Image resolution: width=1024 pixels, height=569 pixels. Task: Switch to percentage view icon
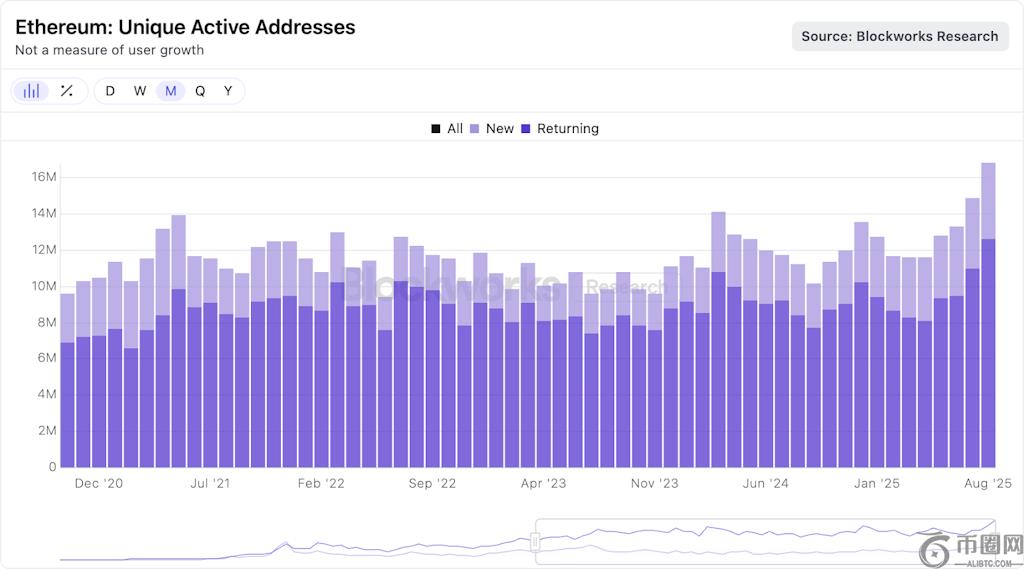coord(66,91)
